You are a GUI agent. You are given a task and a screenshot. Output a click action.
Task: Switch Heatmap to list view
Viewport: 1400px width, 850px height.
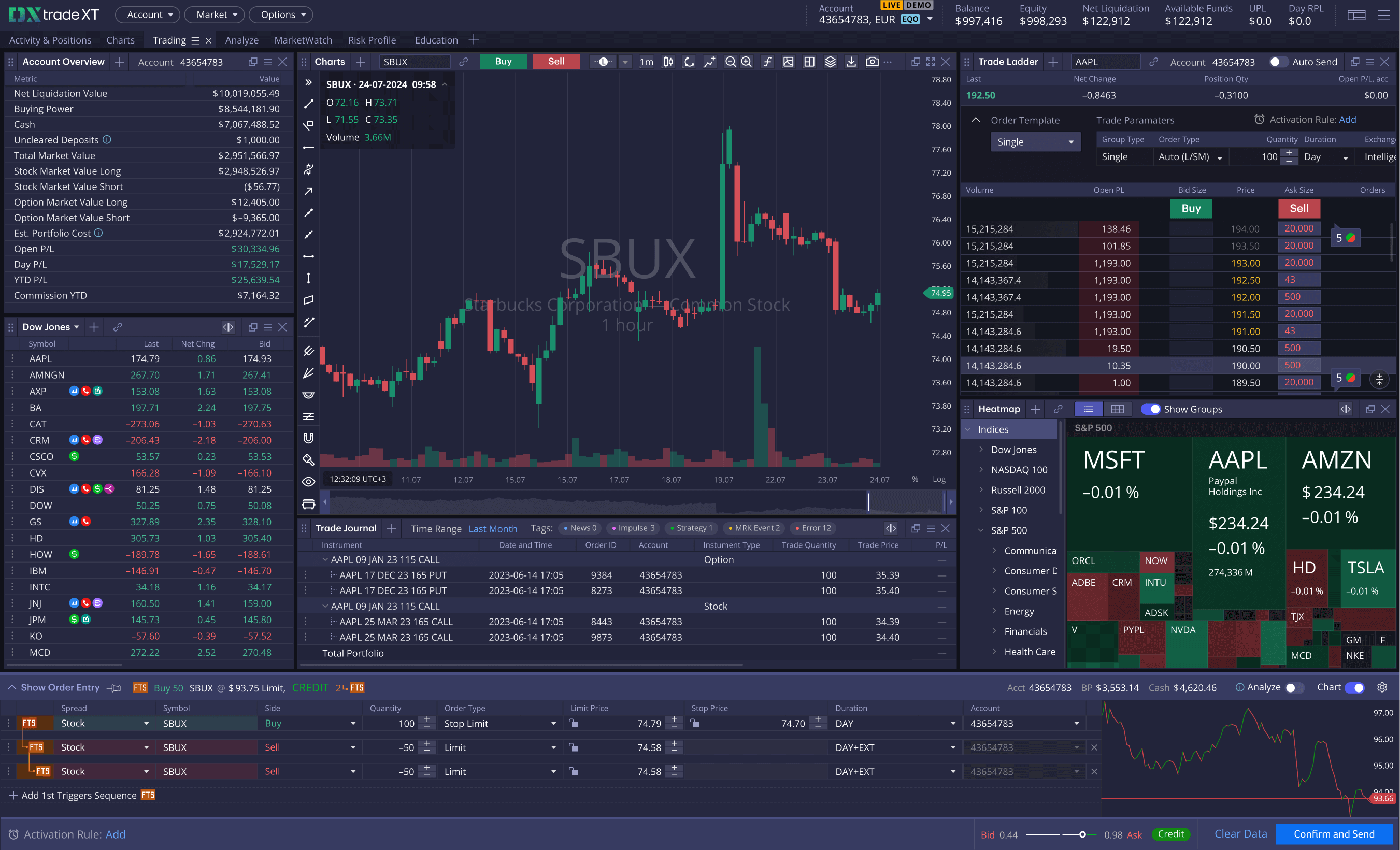(x=1088, y=409)
